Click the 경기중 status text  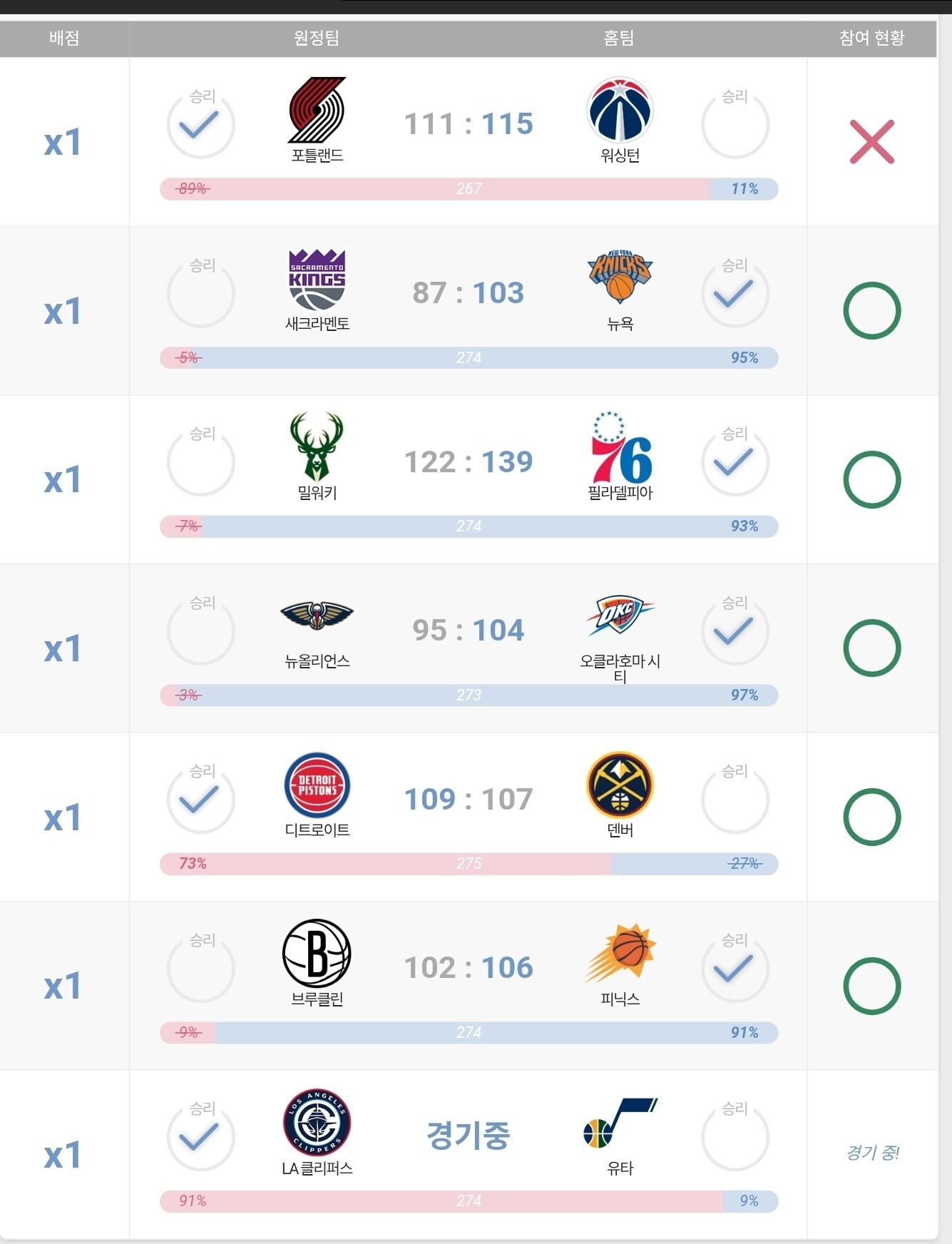pos(469,1135)
